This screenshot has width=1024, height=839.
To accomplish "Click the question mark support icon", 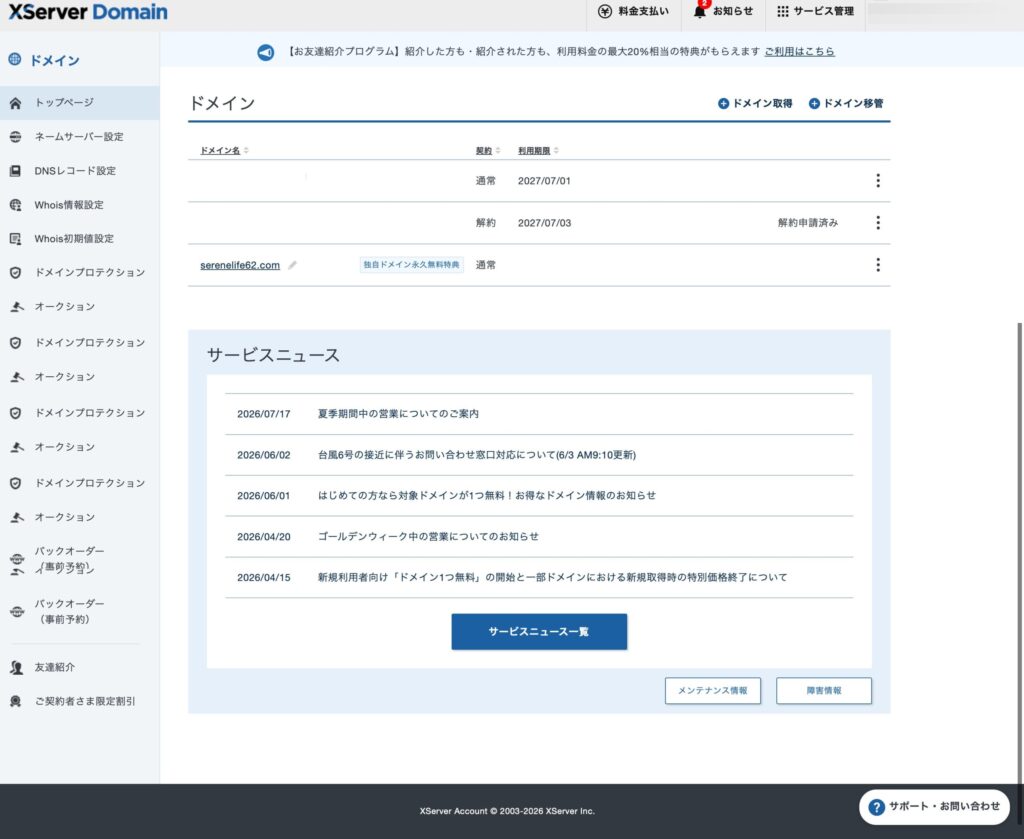I will coord(876,807).
